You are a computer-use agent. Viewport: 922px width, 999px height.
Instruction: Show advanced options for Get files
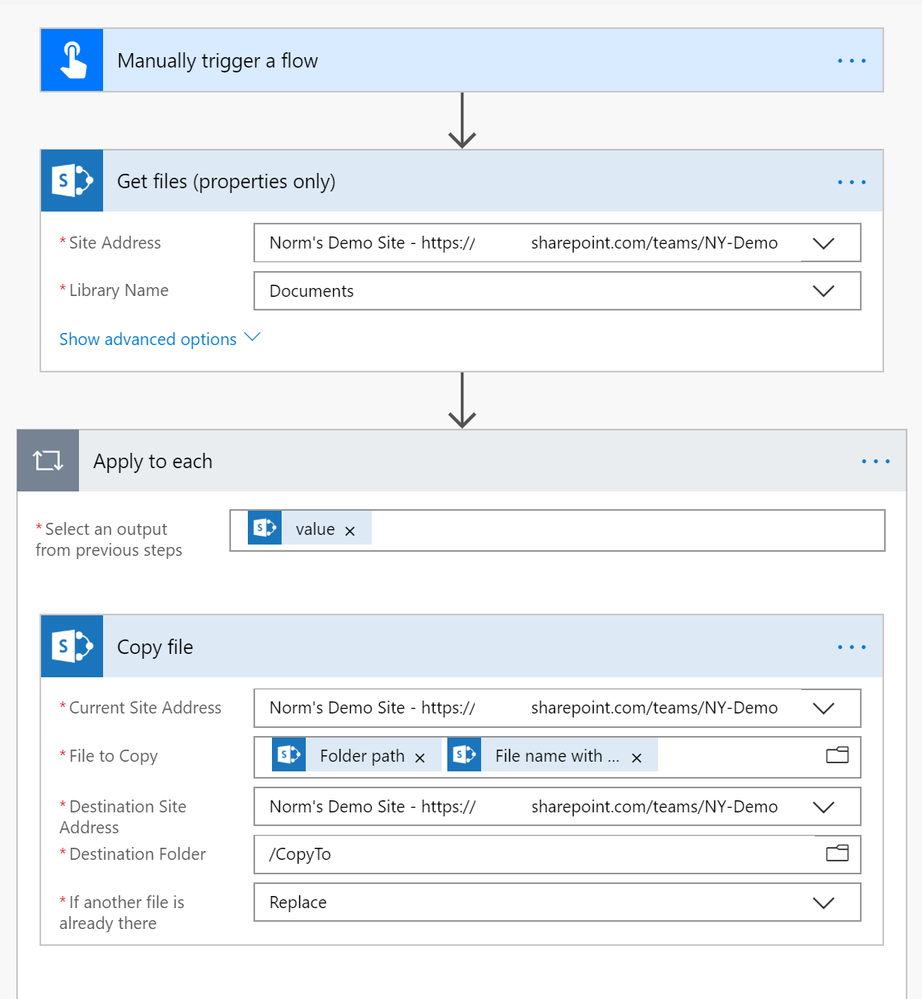tap(159, 339)
